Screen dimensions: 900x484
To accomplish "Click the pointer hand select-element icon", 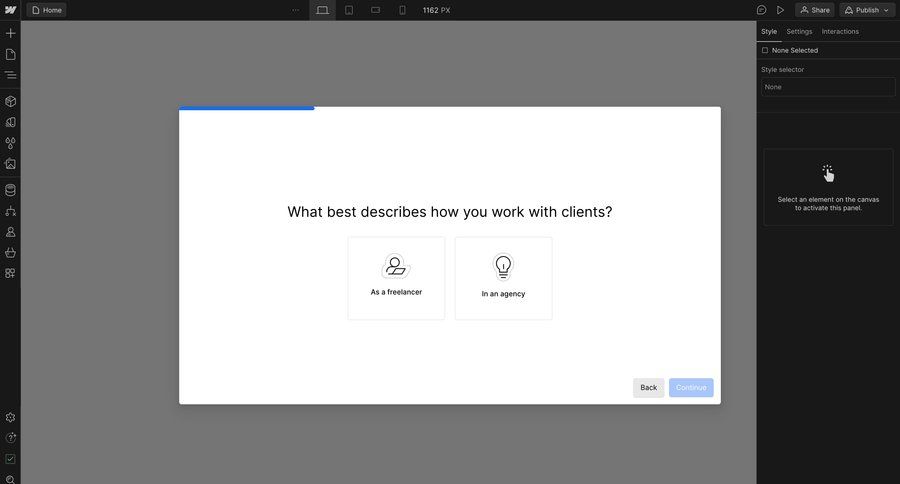I will tap(828, 173).
